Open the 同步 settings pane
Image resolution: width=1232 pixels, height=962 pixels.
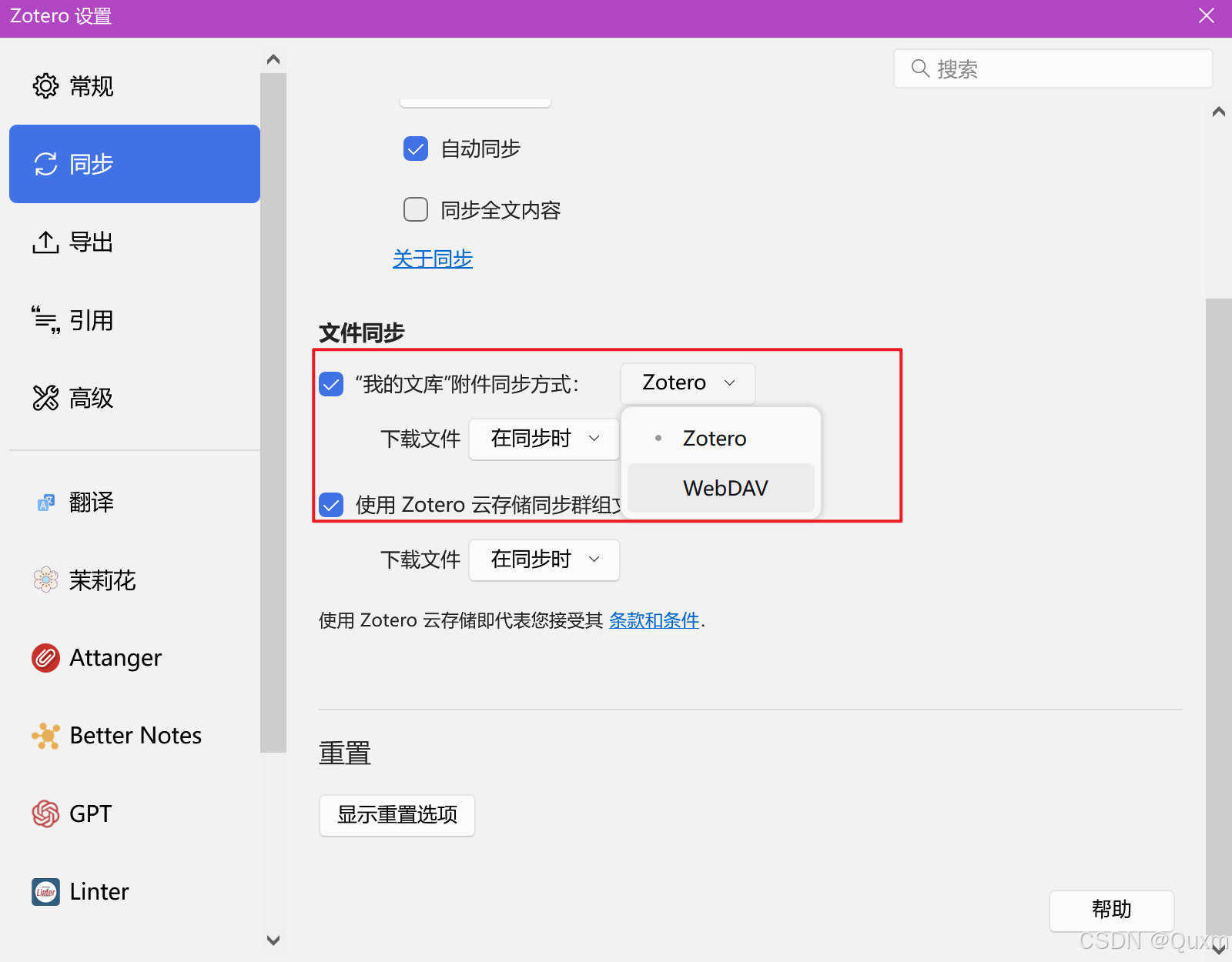[x=135, y=164]
